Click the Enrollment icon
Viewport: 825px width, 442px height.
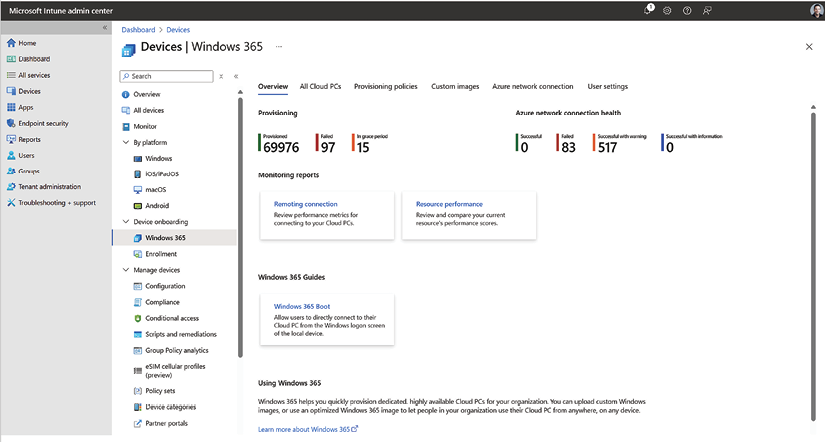click(138, 254)
